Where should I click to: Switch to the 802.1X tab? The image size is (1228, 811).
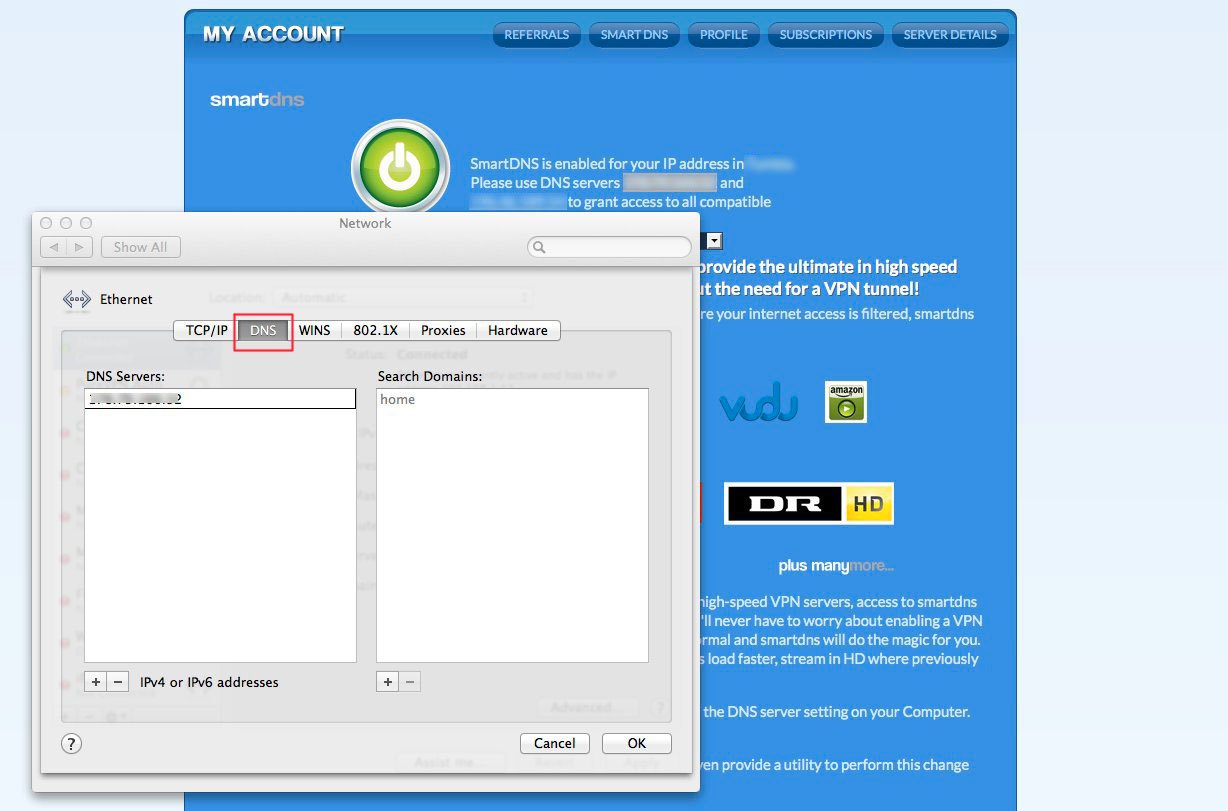coord(375,330)
